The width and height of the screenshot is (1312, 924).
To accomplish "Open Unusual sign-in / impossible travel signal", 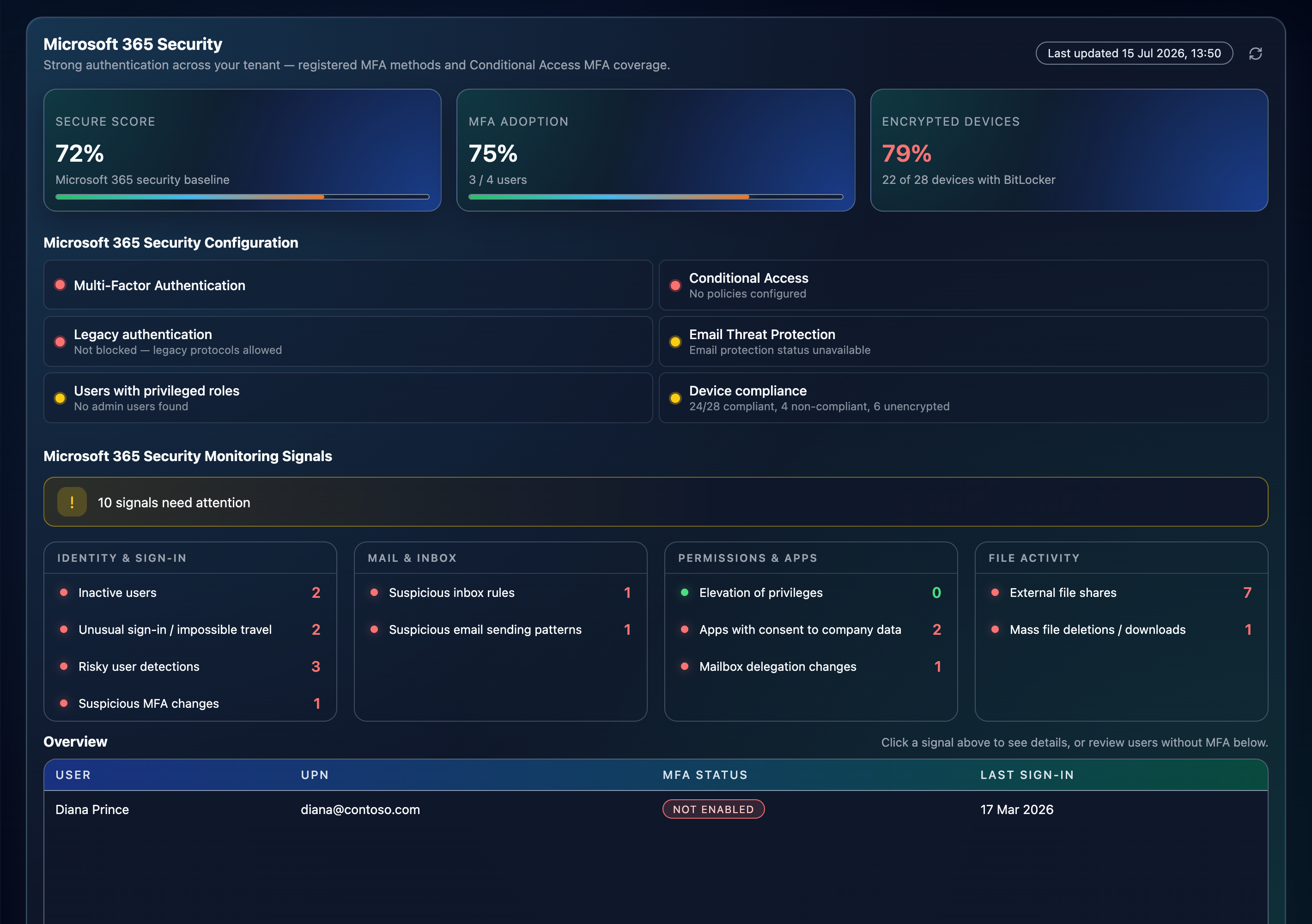I will 190,629.
